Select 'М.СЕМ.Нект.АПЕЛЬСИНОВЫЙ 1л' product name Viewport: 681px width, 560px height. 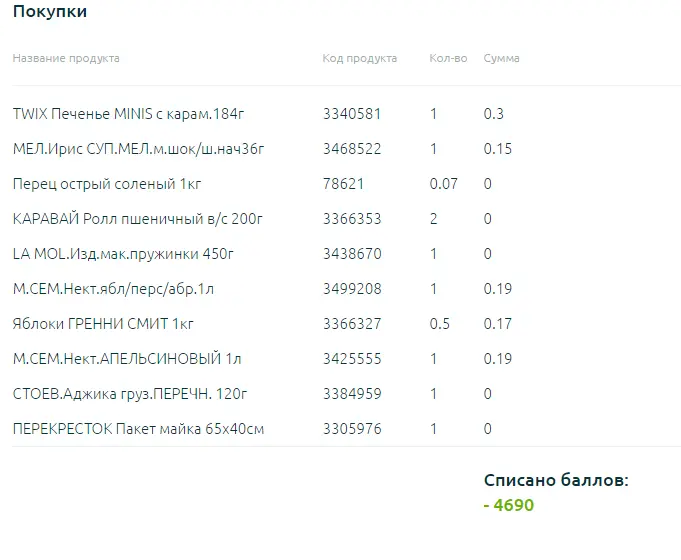pyautogui.click(x=127, y=359)
